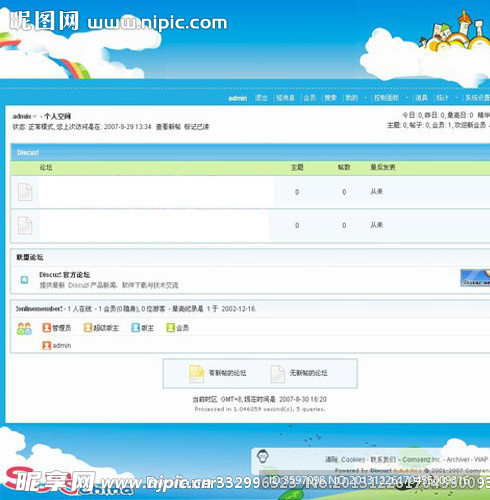Click the 退出 logout link
This screenshot has width=490, height=500.
(261, 98)
